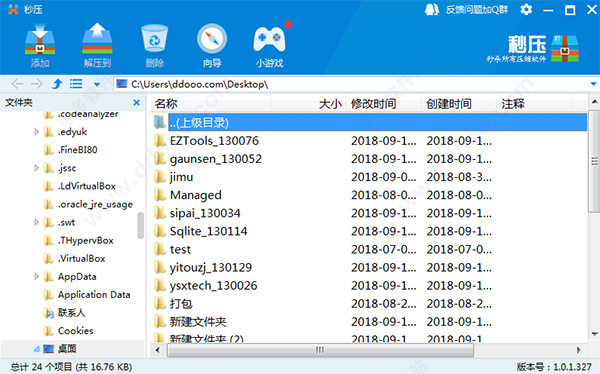Image resolution: width=600 pixels, height=374 pixels.
Task: Select the EZTools_130076 folder
Action: coord(214,141)
